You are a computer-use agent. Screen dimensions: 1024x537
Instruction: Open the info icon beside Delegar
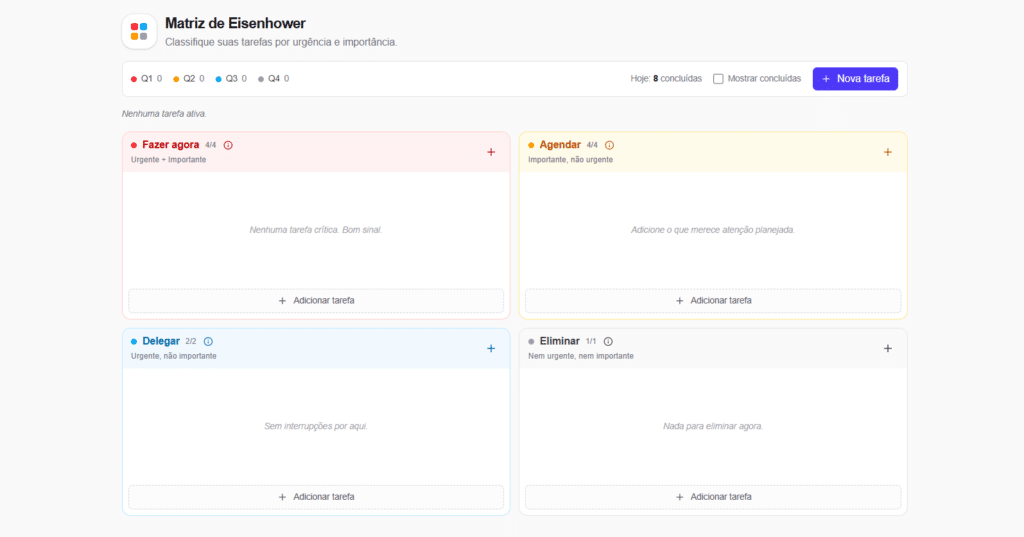tap(208, 342)
